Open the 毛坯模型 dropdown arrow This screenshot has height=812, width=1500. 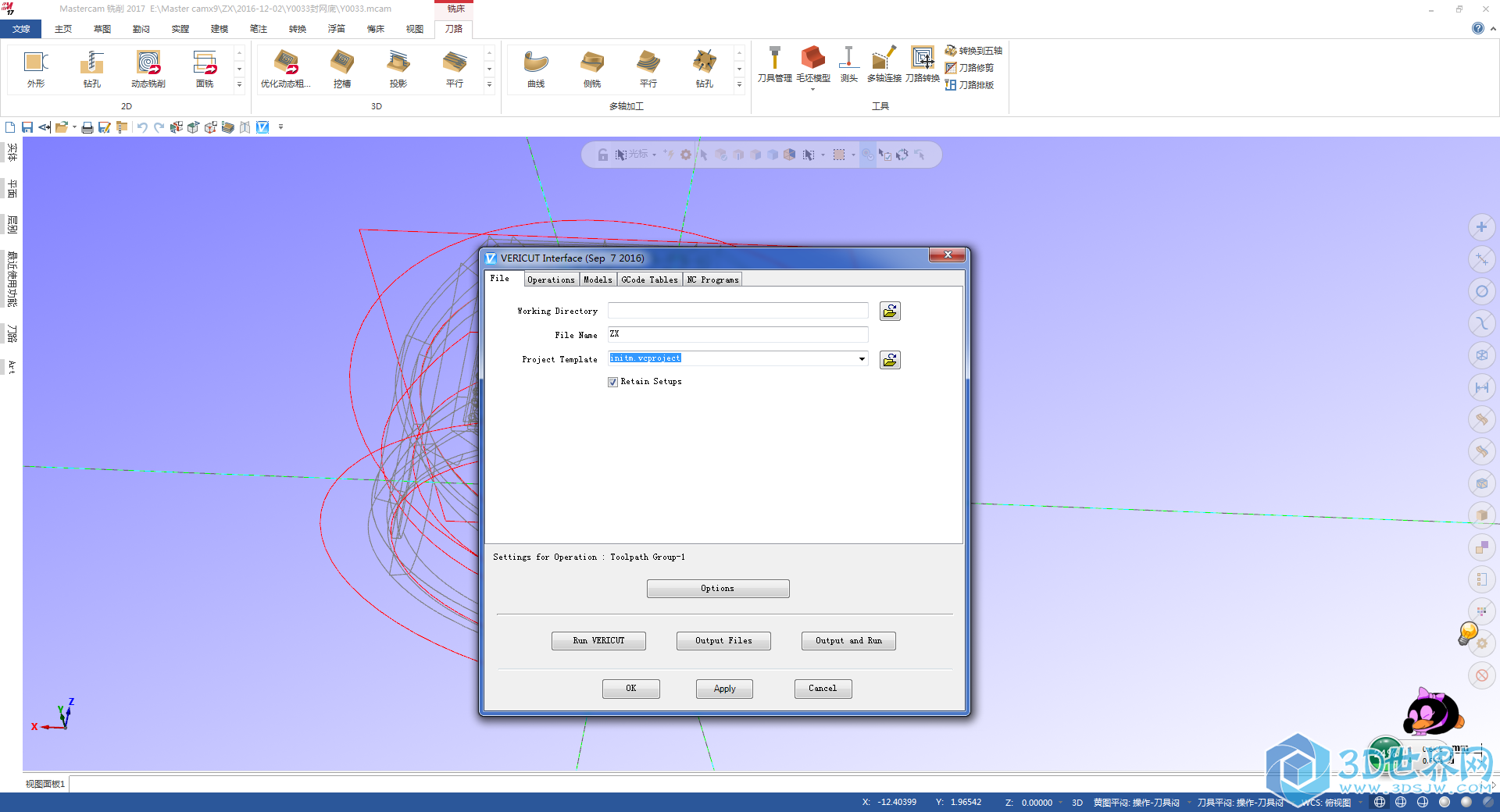(812, 89)
